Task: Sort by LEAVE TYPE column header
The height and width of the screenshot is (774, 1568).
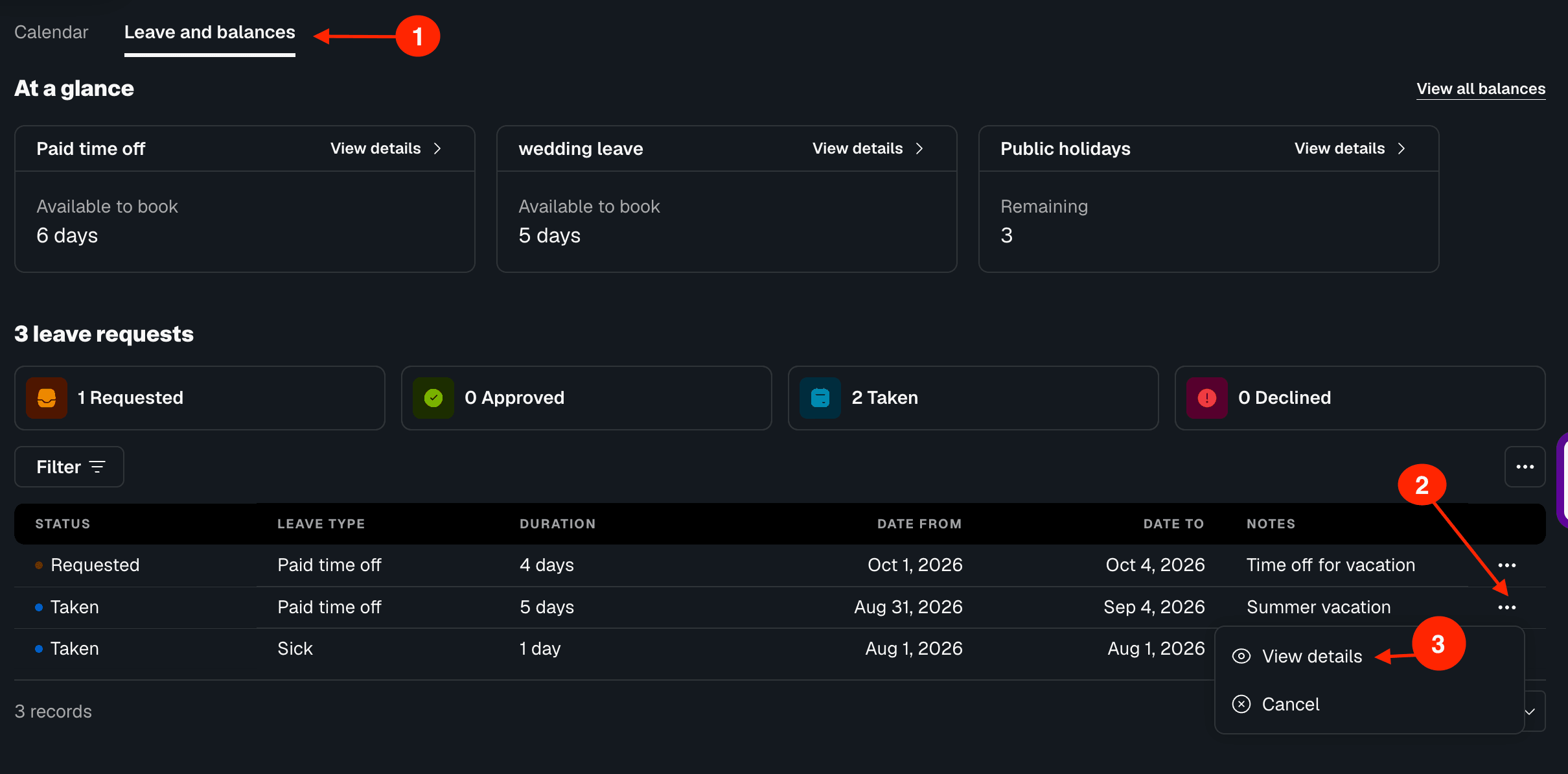Action: (321, 524)
